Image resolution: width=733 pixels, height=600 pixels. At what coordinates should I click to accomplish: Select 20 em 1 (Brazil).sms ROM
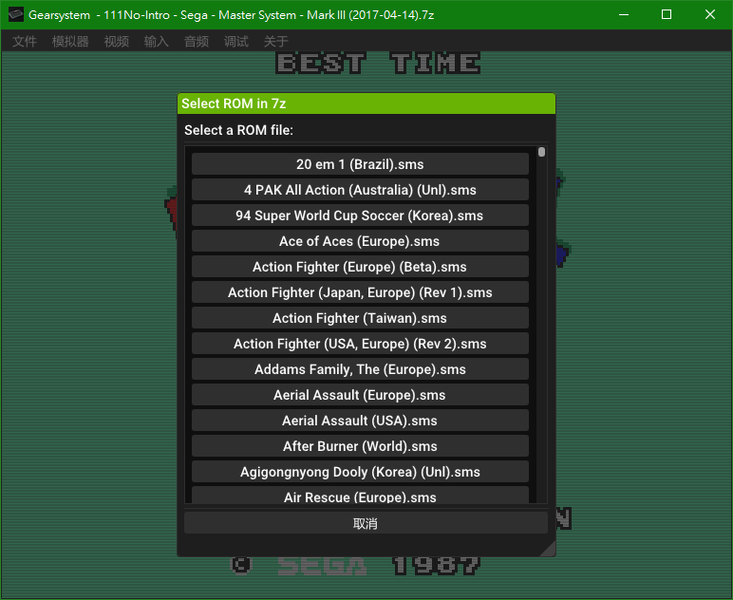pyautogui.click(x=360, y=164)
